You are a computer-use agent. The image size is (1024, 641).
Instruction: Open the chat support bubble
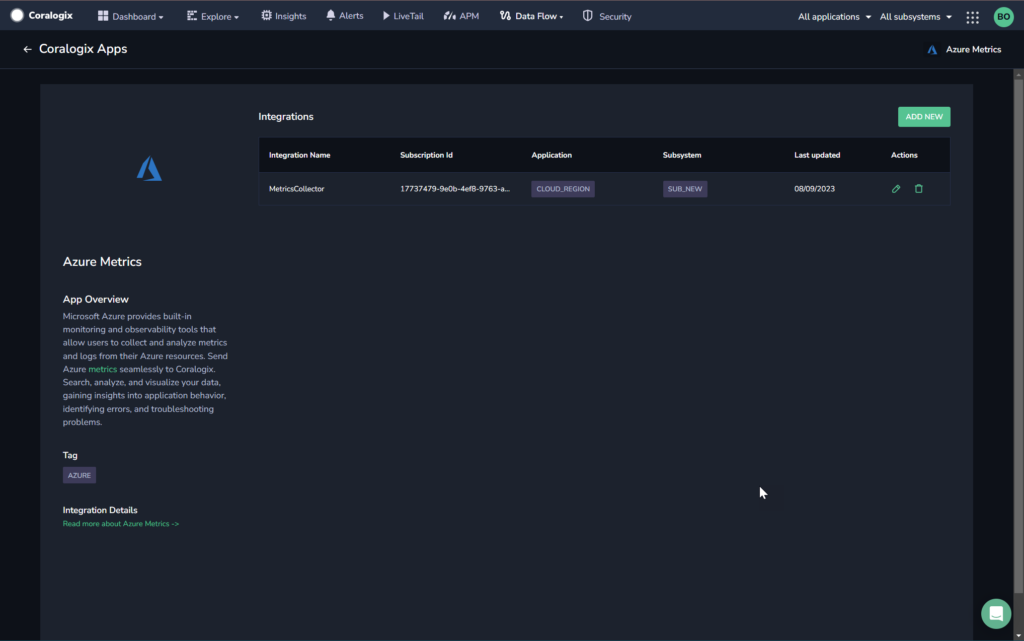pos(995,614)
